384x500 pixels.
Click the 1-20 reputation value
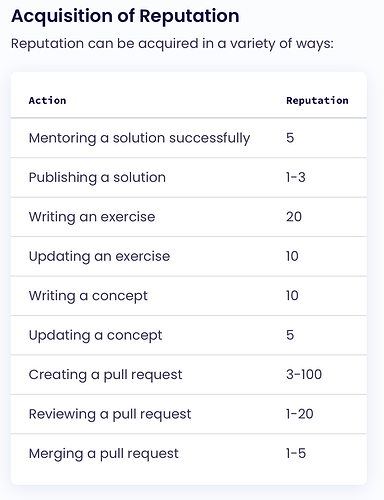(299, 414)
